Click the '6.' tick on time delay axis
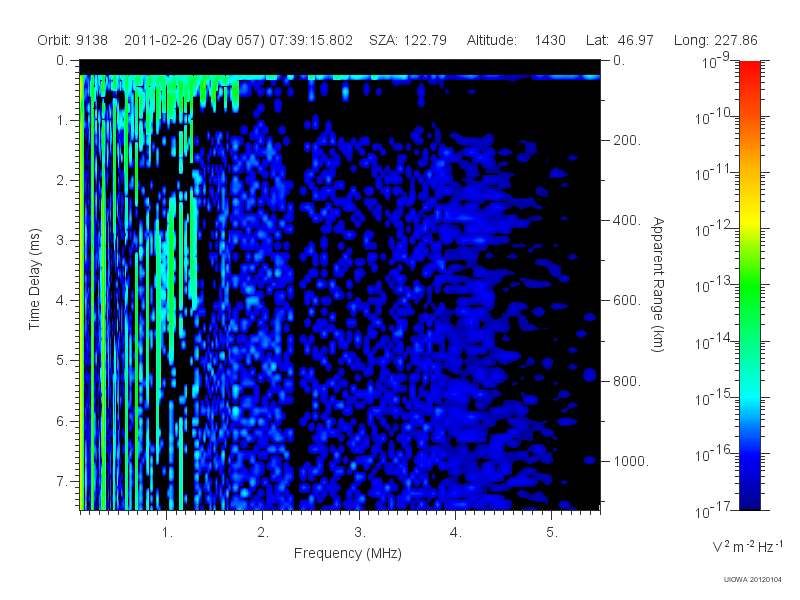The height and width of the screenshot is (600, 800). tap(62, 421)
